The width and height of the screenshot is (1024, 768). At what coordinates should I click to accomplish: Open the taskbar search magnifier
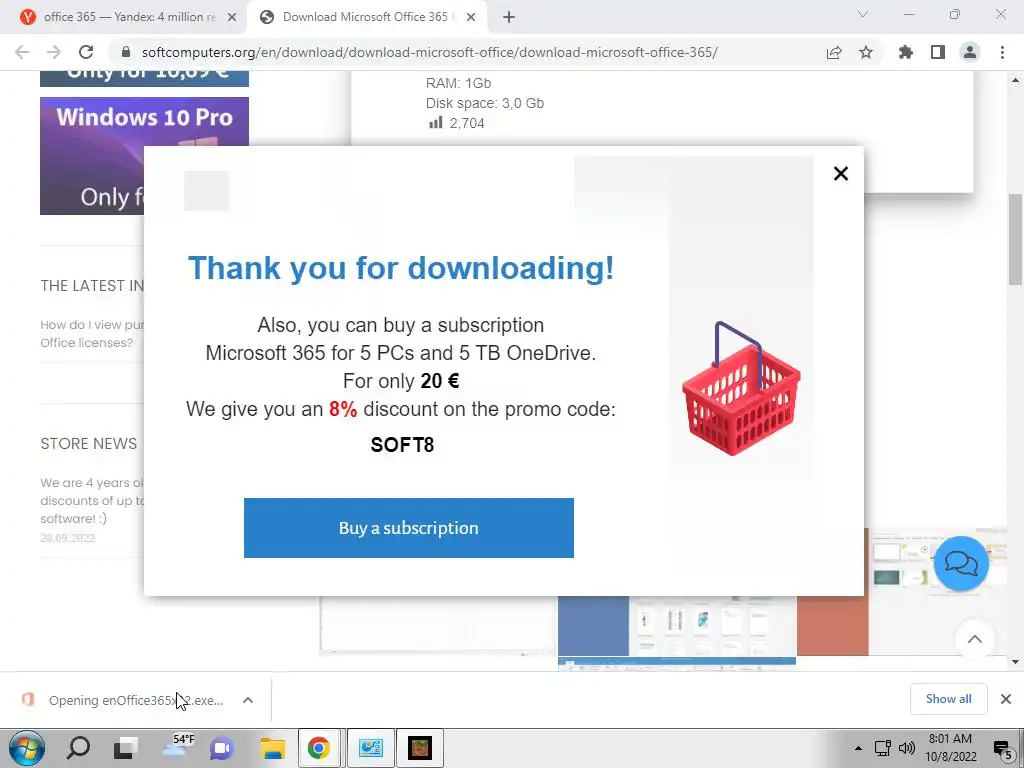click(x=78, y=748)
